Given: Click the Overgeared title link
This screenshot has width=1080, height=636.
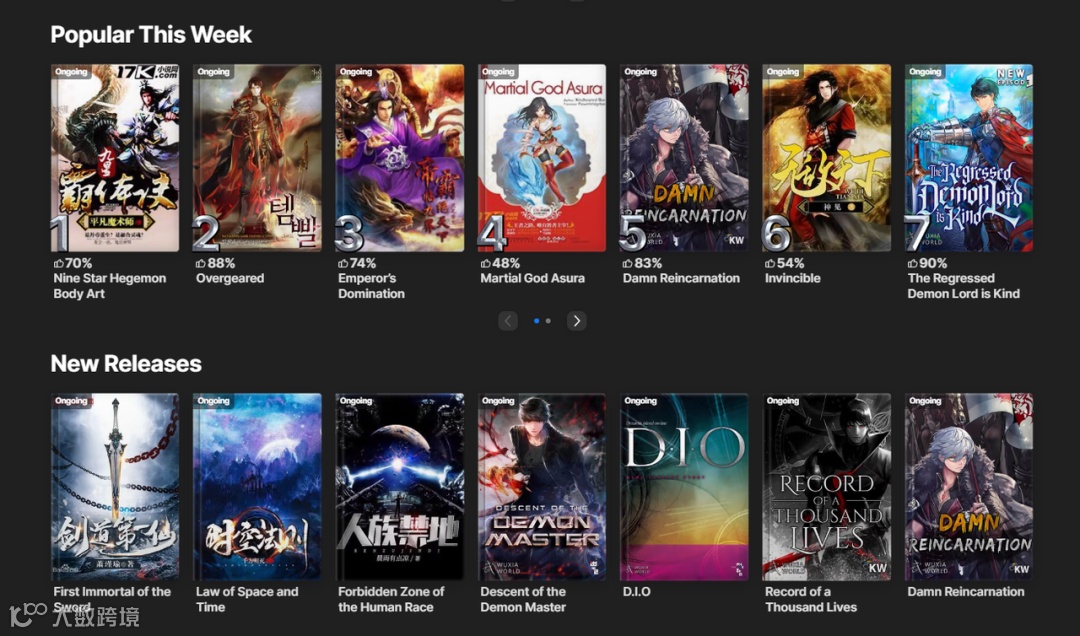Looking at the screenshot, I should click(230, 278).
